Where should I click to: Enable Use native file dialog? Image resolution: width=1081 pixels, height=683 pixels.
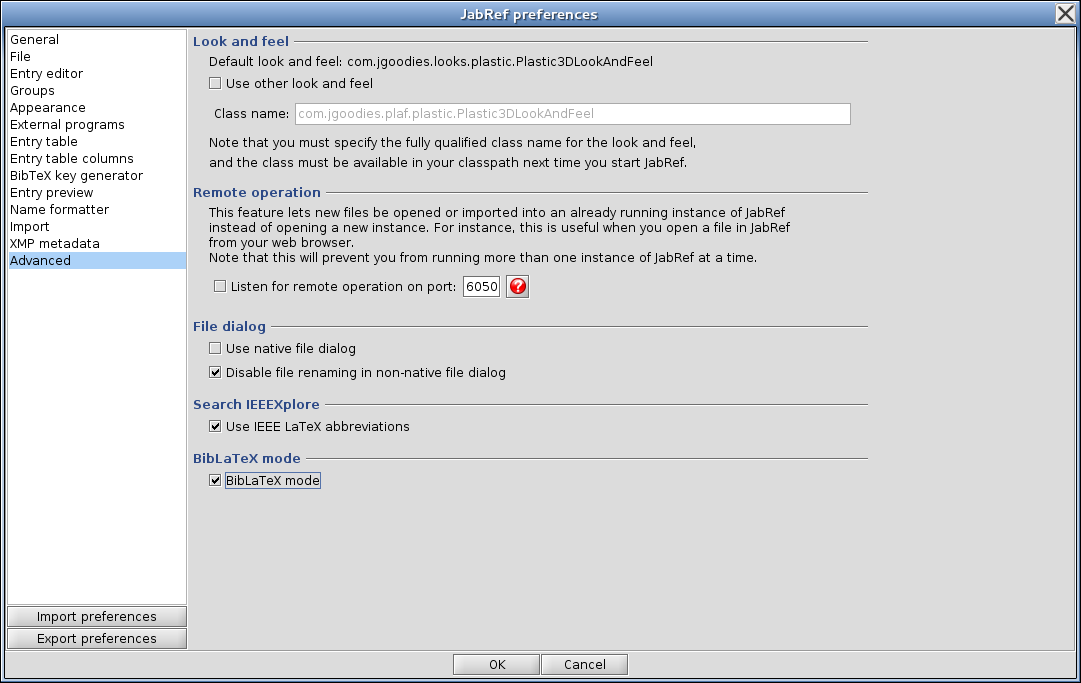pos(215,349)
